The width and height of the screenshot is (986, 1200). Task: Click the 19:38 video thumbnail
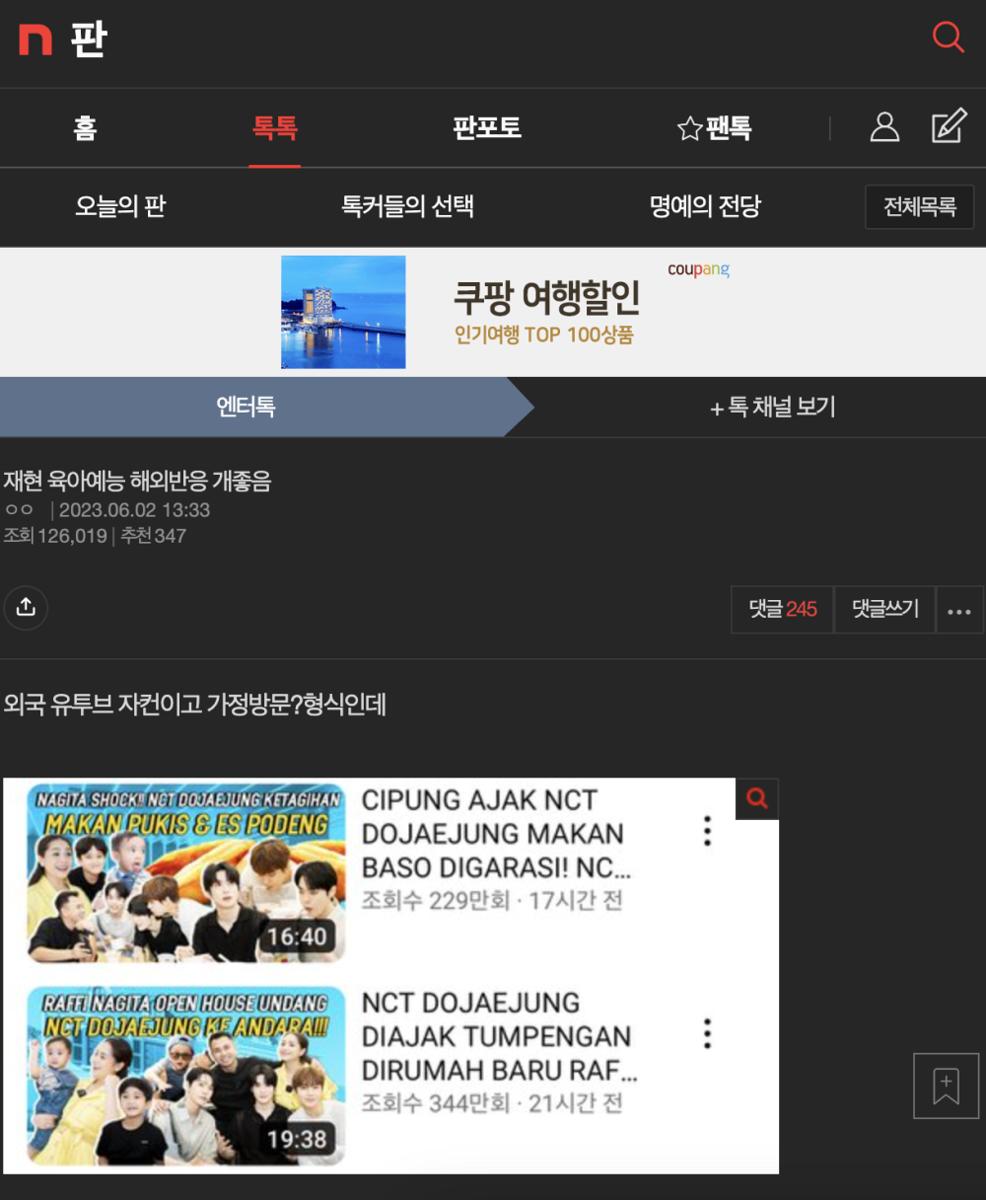[x=186, y=1076]
